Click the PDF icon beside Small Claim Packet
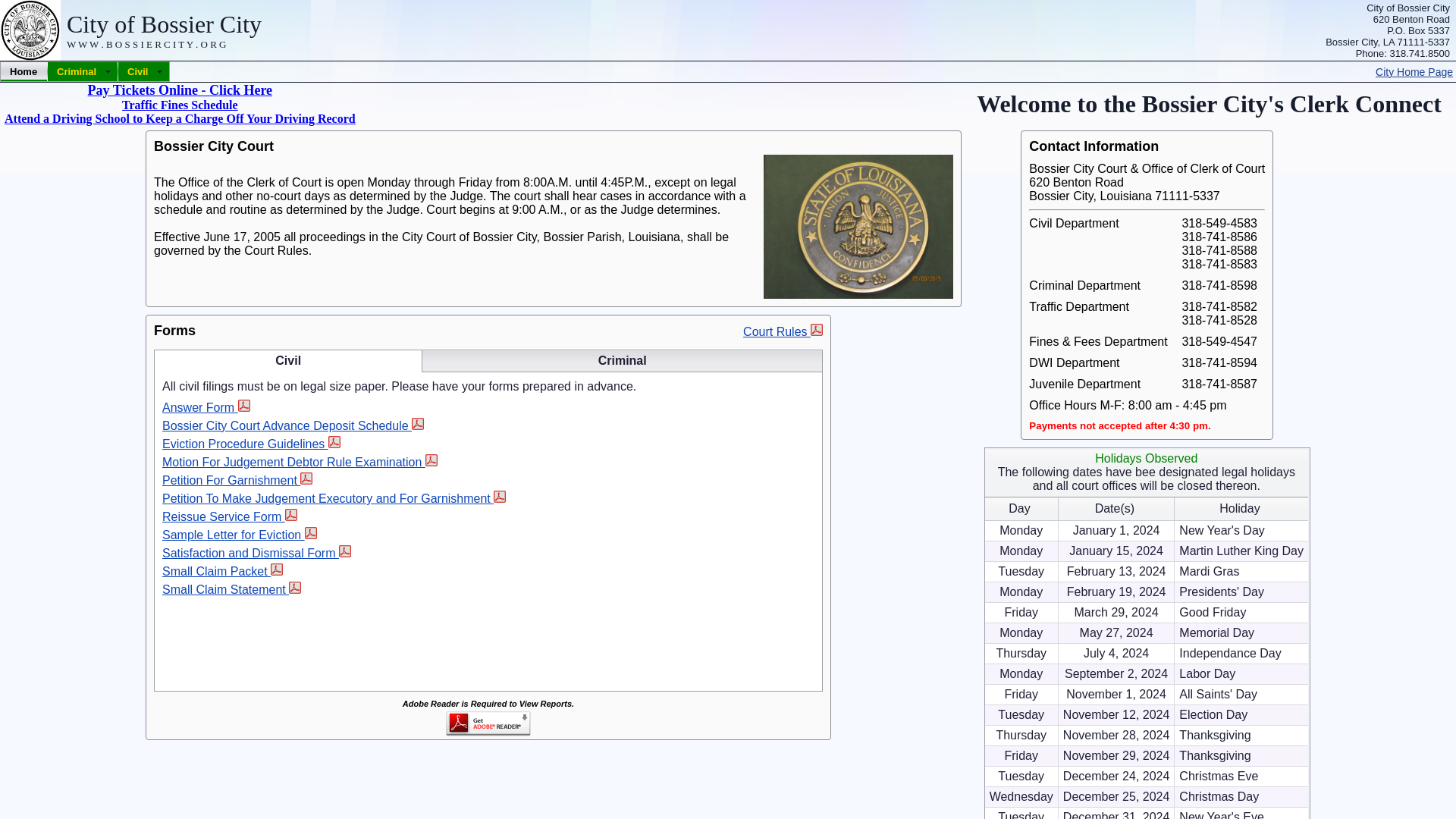1456x819 pixels. 277,570
